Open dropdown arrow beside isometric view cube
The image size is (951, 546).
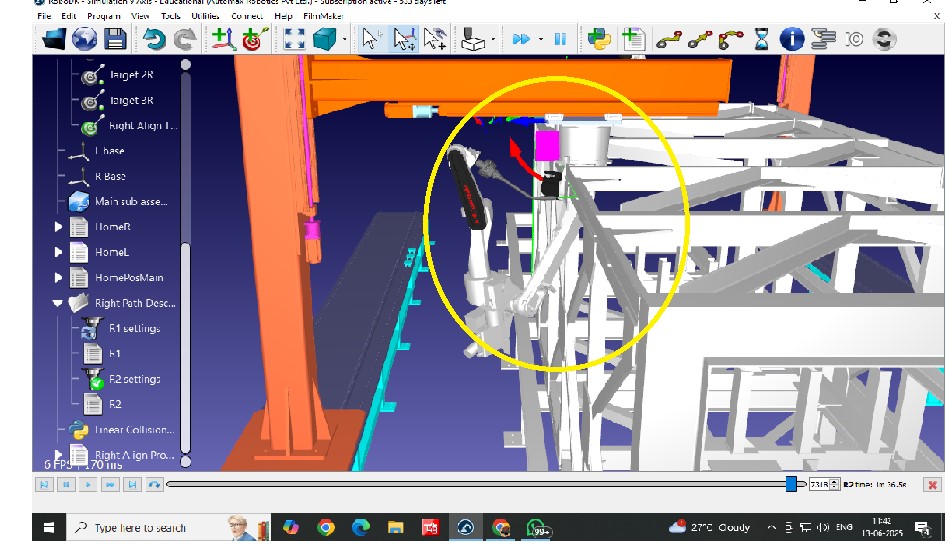pyautogui.click(x=345, y=40)
